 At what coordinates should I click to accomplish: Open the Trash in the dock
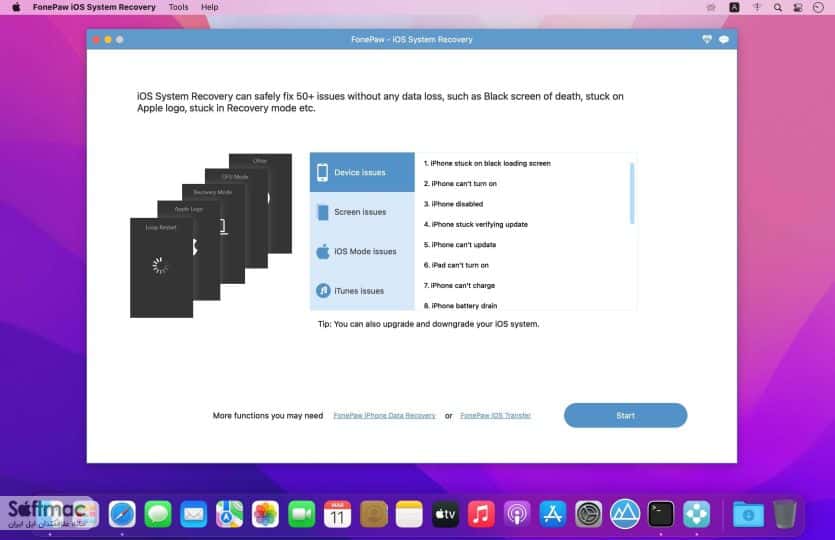tap(784, 514)
